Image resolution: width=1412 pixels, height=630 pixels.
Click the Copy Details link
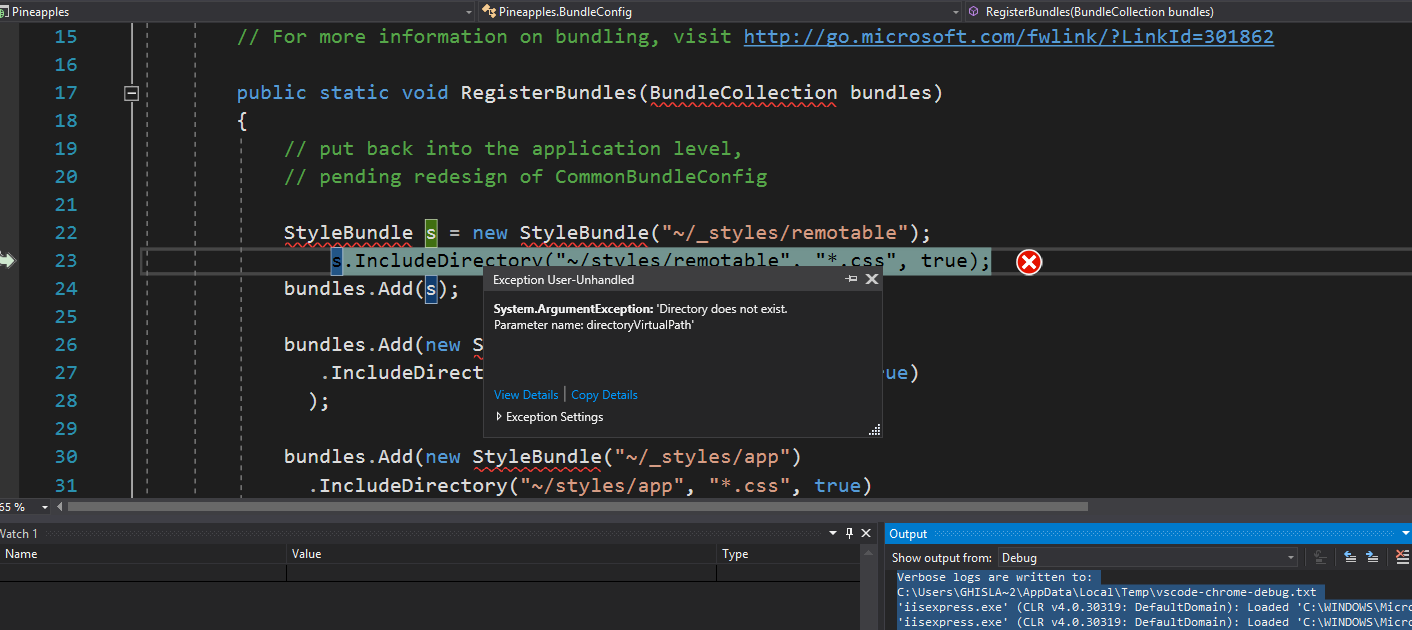(x=604, y=395)
